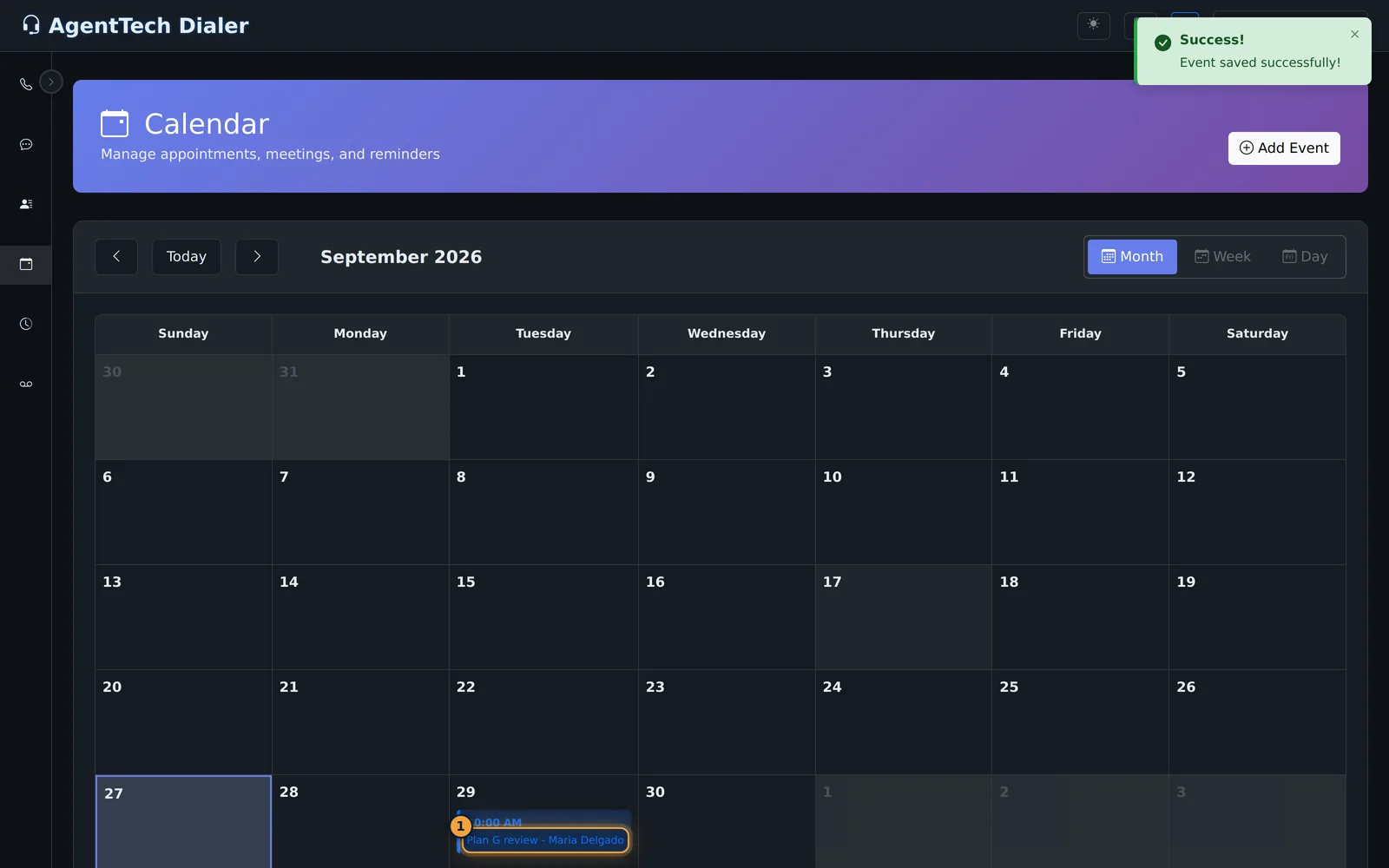Select September 12 day cell
This screenshot has height=868, width=1389.
click(x=1257, y=512)
